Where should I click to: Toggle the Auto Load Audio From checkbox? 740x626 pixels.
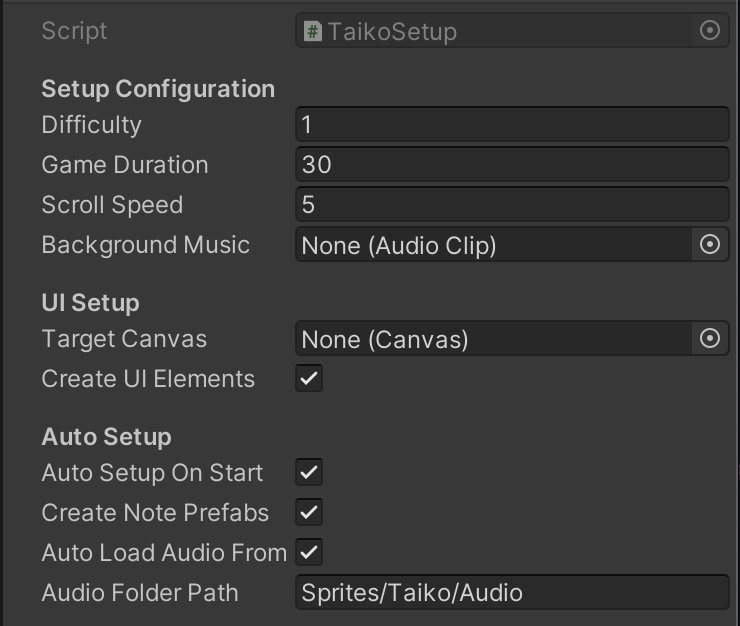pyautogui.click(x=309, y=552)
